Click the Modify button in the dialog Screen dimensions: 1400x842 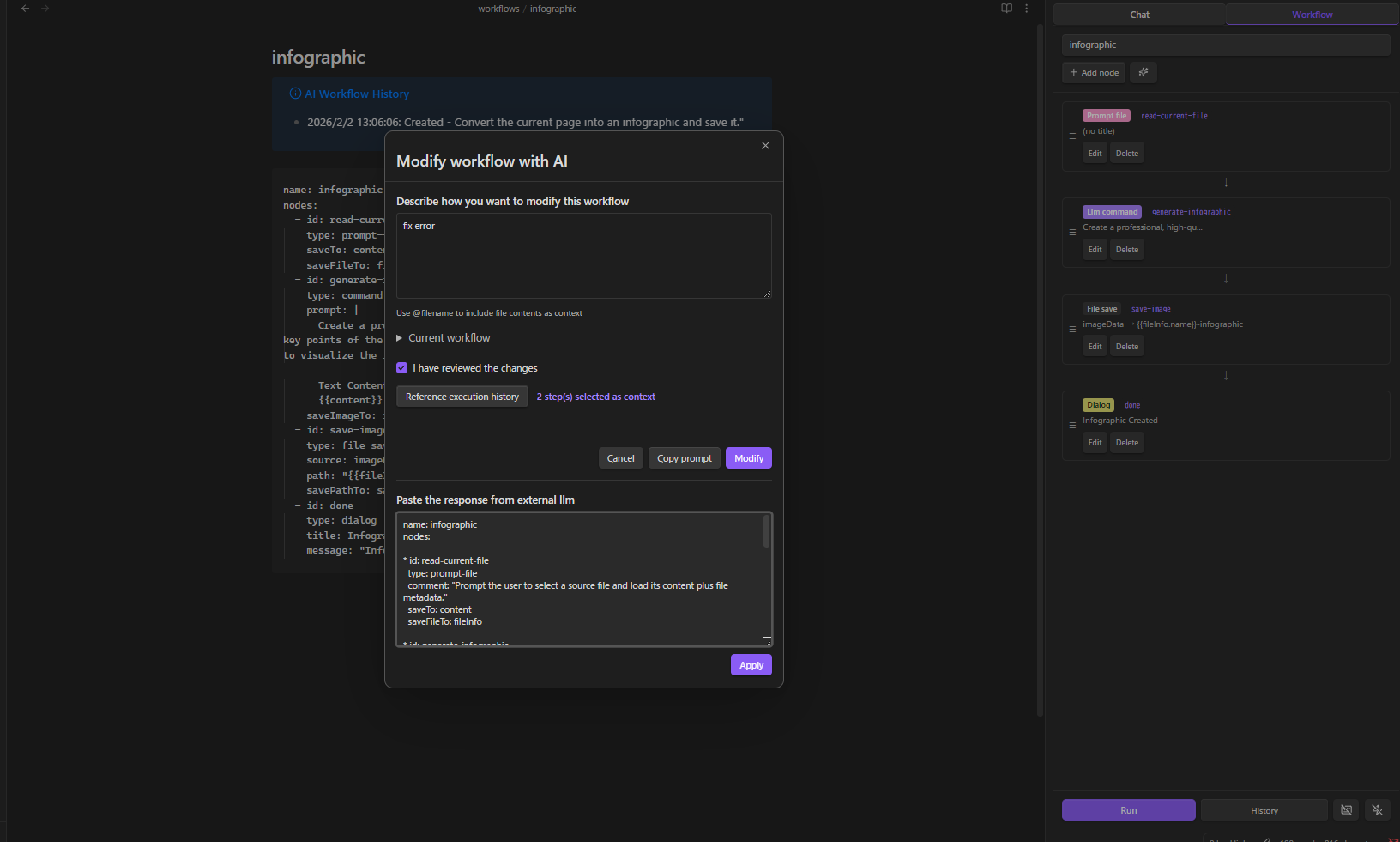point(748,457)
